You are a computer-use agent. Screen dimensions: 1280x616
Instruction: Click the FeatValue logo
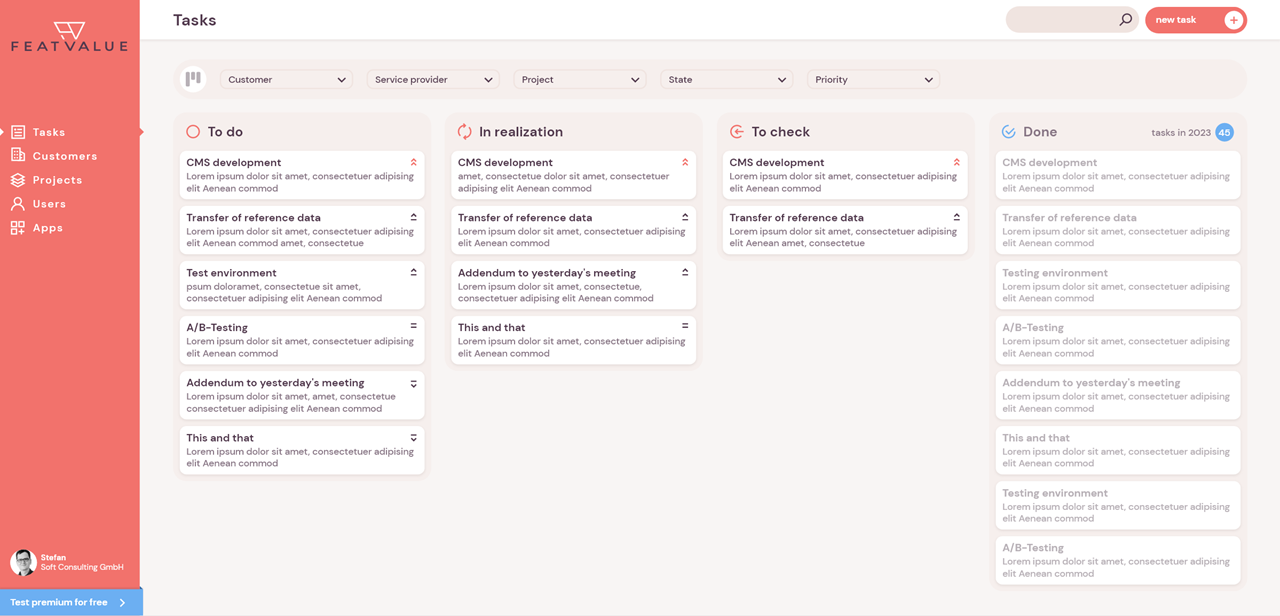pos(69,37)
